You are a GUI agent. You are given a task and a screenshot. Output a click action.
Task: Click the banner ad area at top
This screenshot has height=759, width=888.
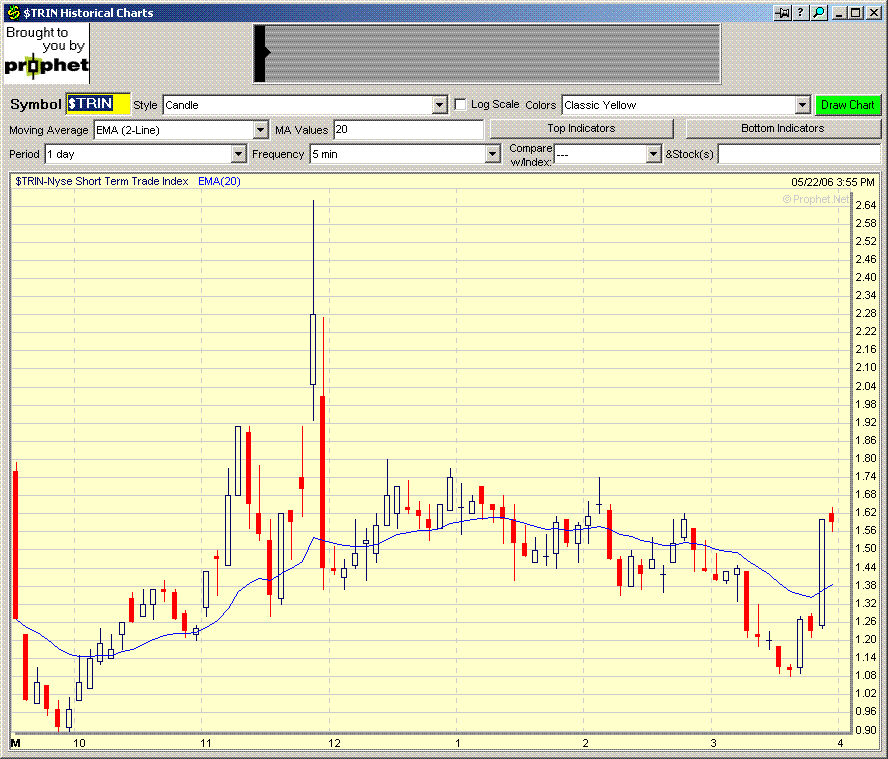point(487,53)
